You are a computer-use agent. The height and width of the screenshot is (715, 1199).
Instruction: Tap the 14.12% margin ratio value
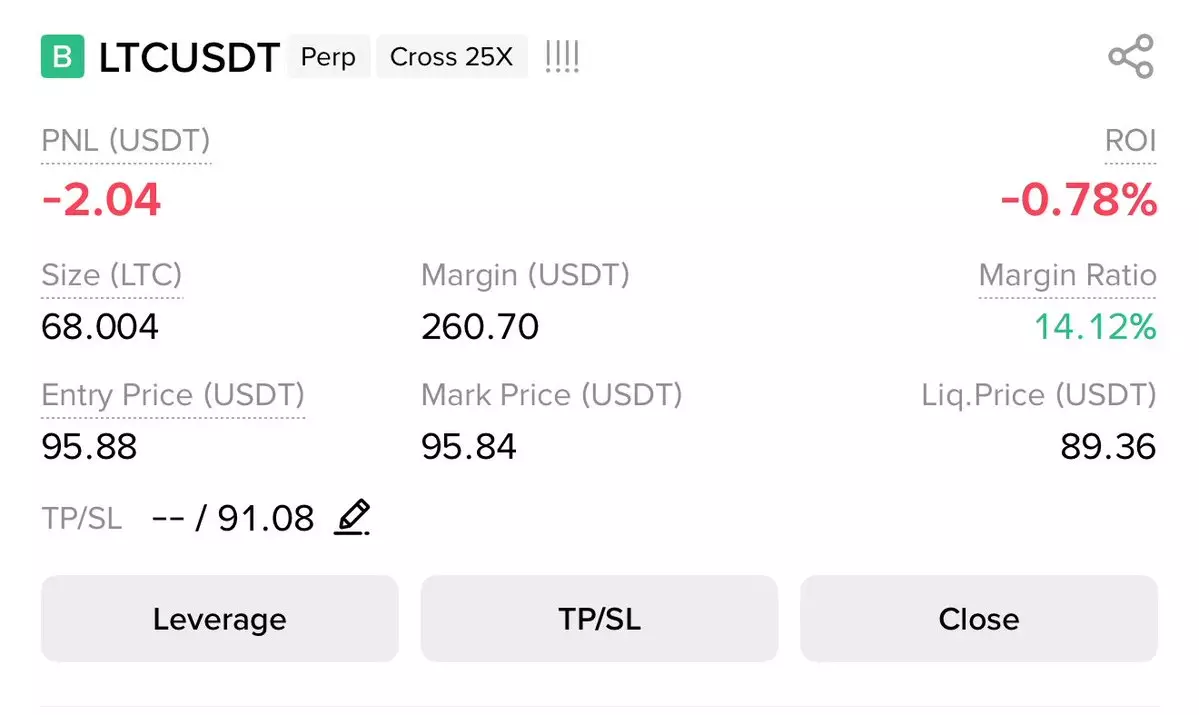pyautogui.click(x=1095, y=327)
